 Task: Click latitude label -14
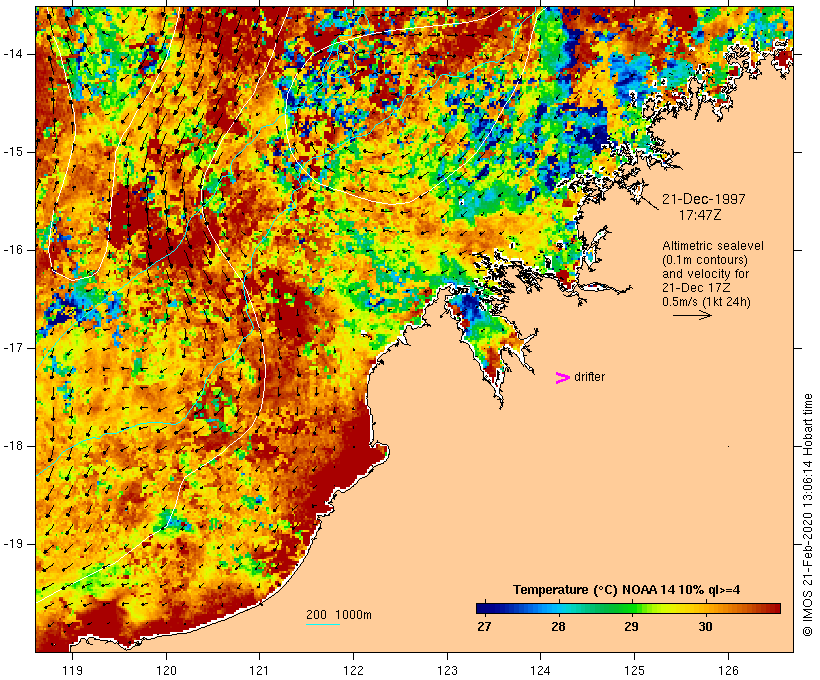coord(13,54)
